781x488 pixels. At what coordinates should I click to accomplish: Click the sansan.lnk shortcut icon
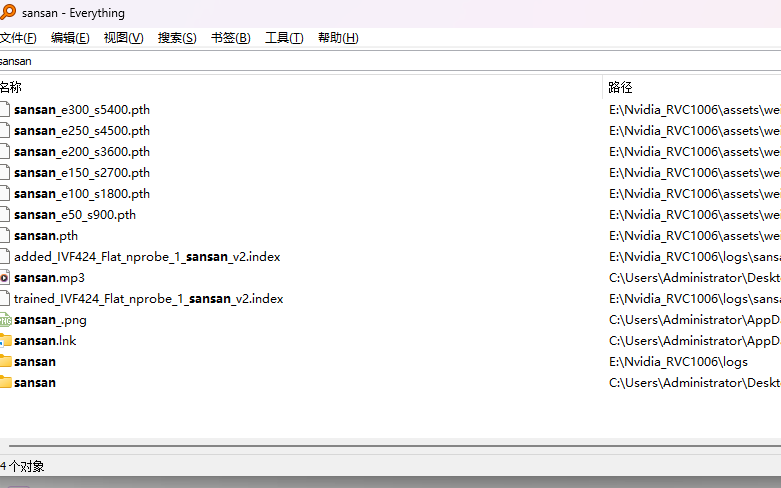click(x=5, y=341)
